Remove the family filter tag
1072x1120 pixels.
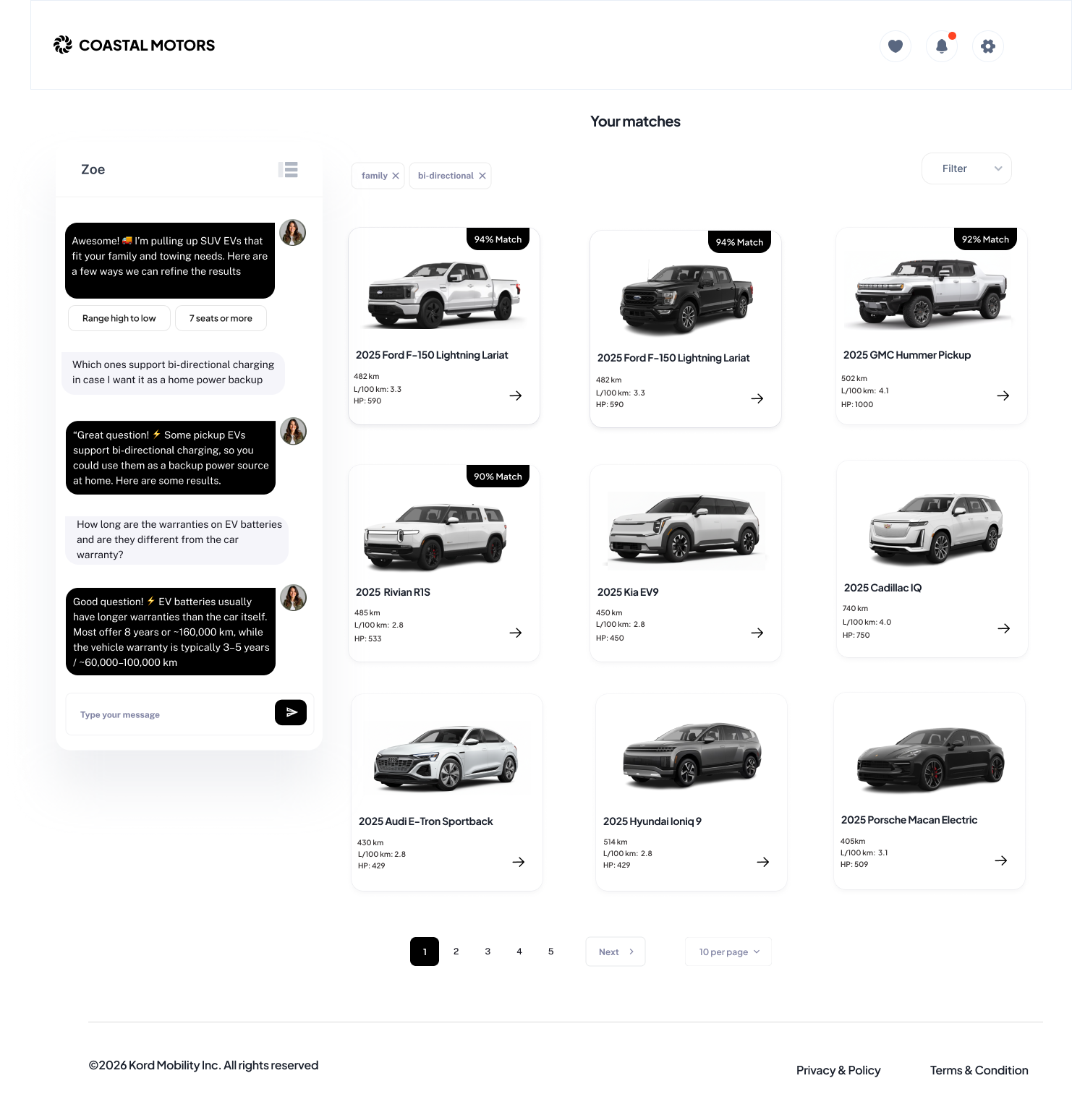pyautogui.click(x=396, y=176)
